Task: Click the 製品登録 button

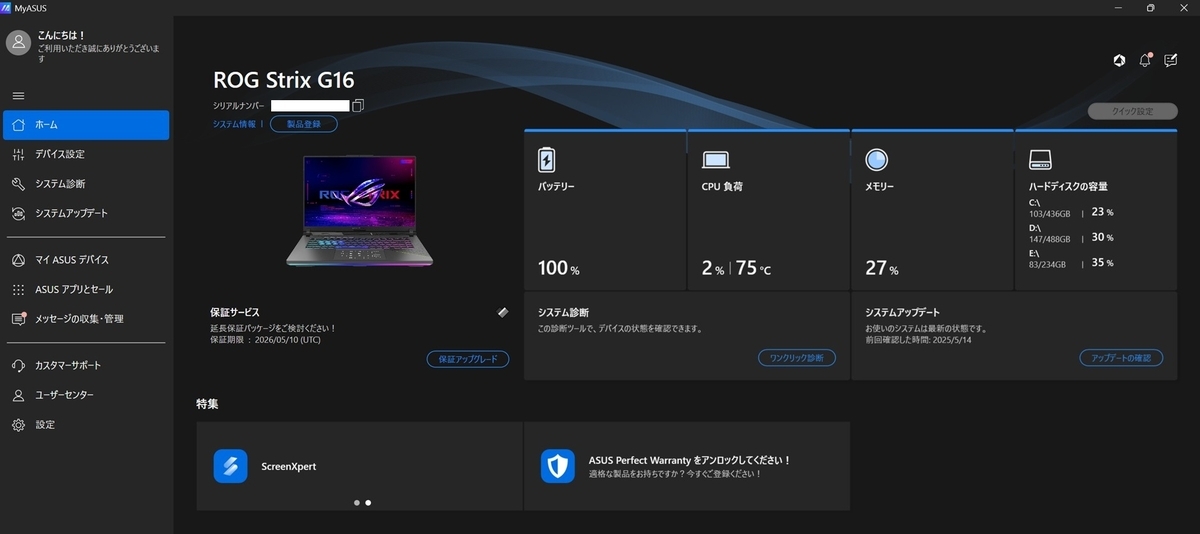Action: point(304,124)
